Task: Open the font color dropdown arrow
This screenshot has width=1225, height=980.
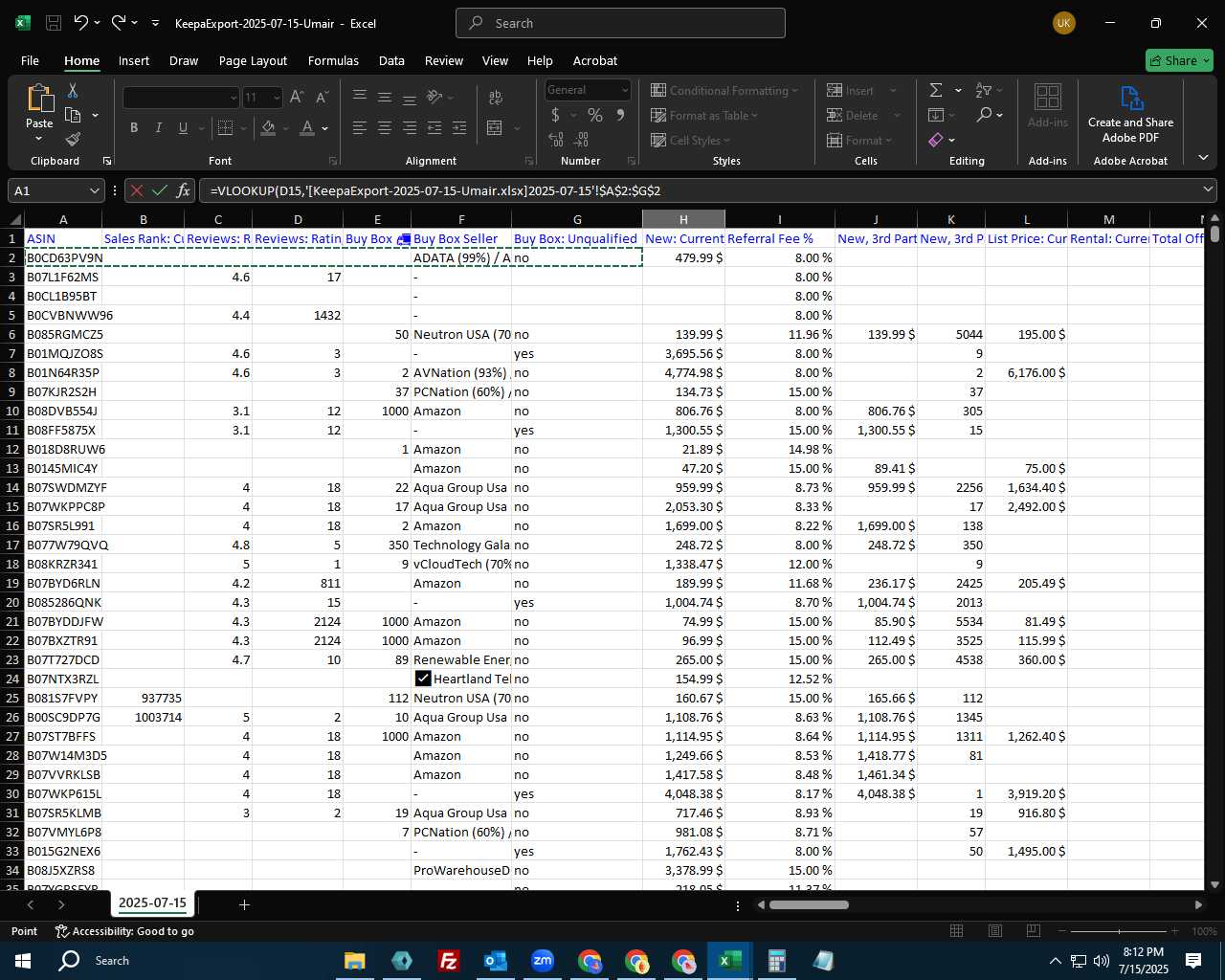Action: coord(325,127)
